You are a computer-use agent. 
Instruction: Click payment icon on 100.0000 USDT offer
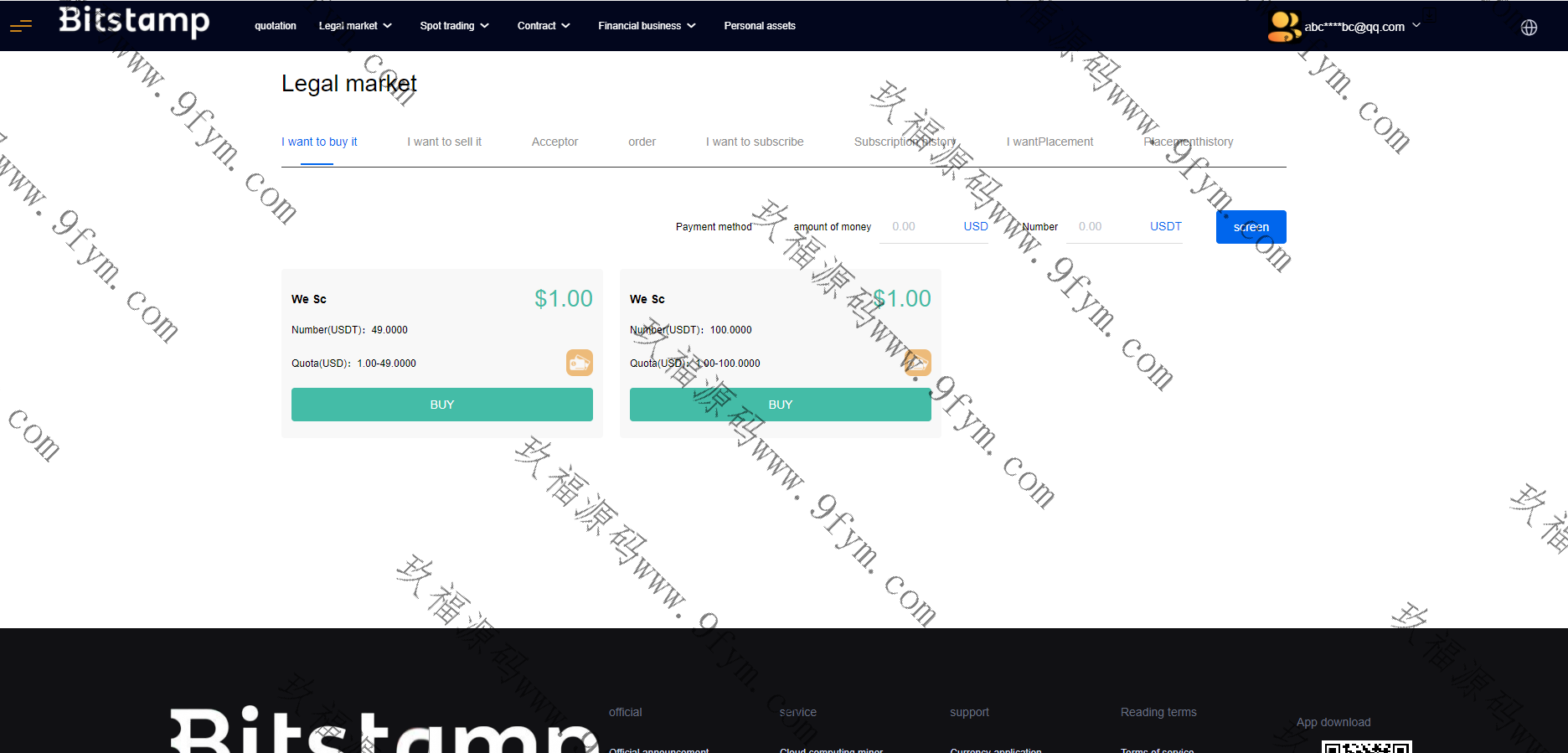click(x=917, y=363)
